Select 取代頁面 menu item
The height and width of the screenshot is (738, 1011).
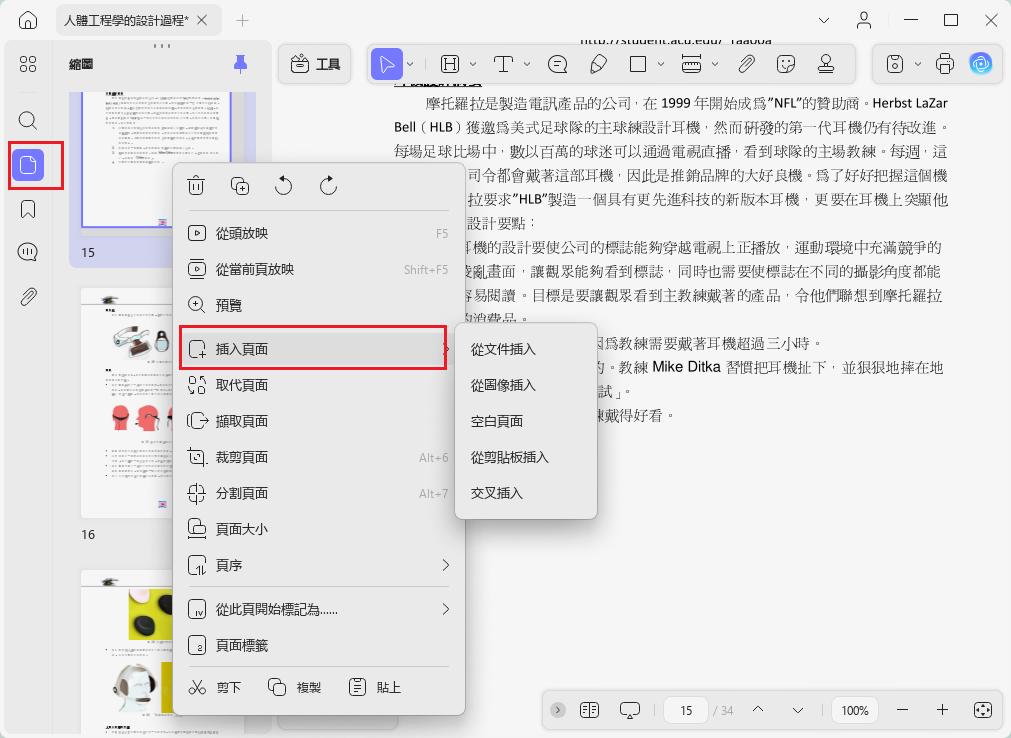319,385
